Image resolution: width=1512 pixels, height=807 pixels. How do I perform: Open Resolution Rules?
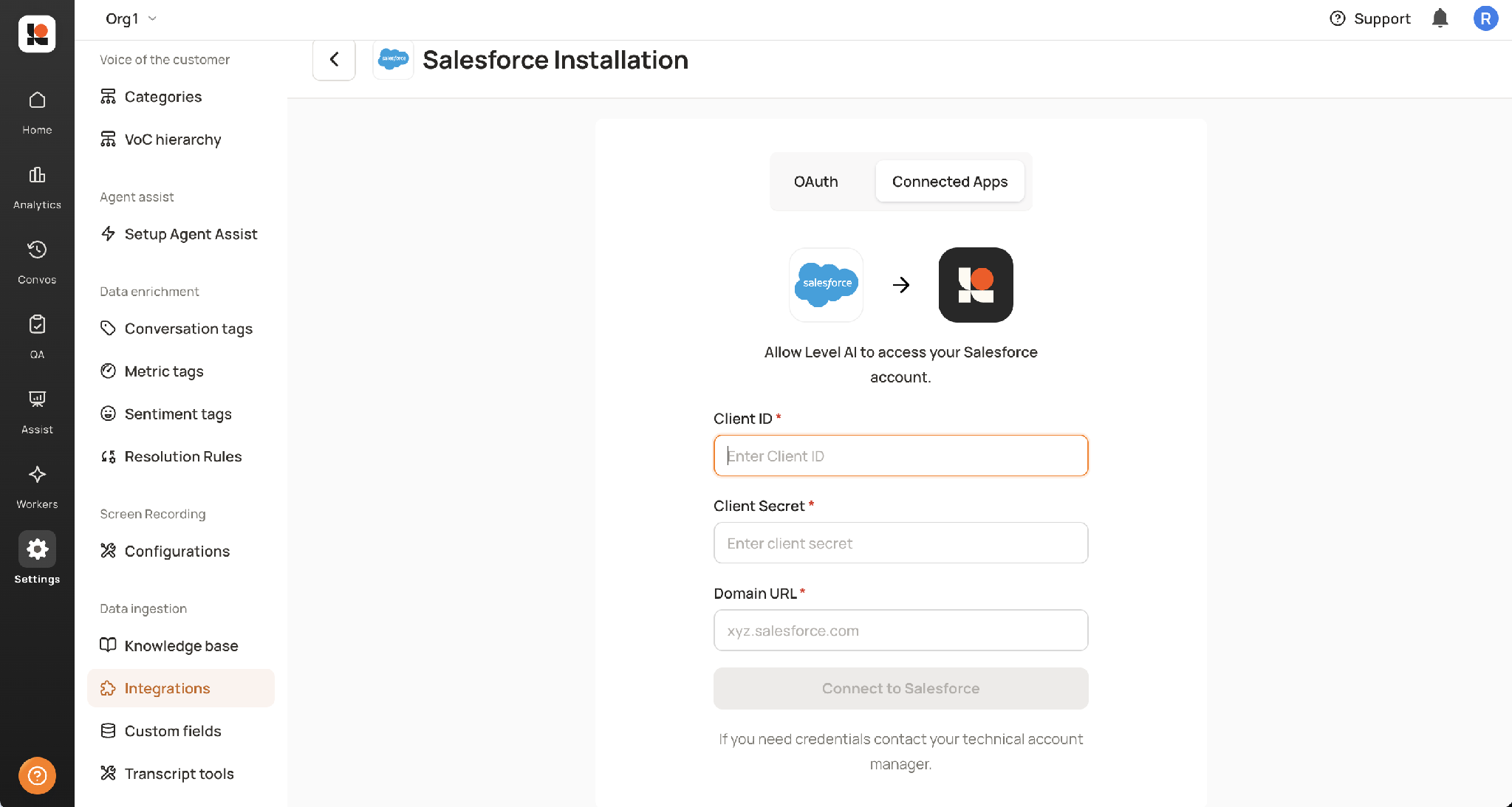181,456
